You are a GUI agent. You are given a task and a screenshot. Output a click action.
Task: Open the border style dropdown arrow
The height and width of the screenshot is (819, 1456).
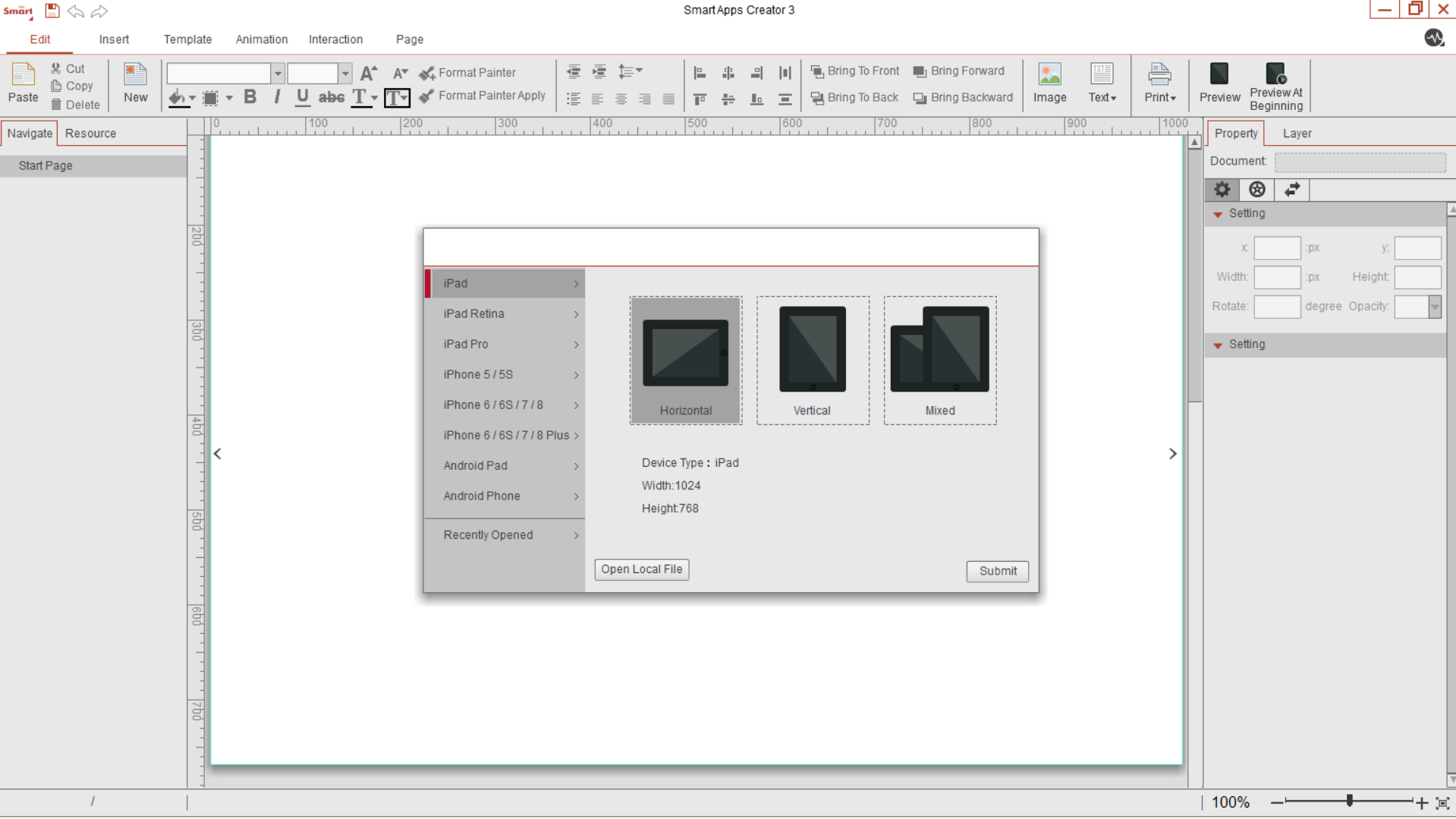pos(228,98)
